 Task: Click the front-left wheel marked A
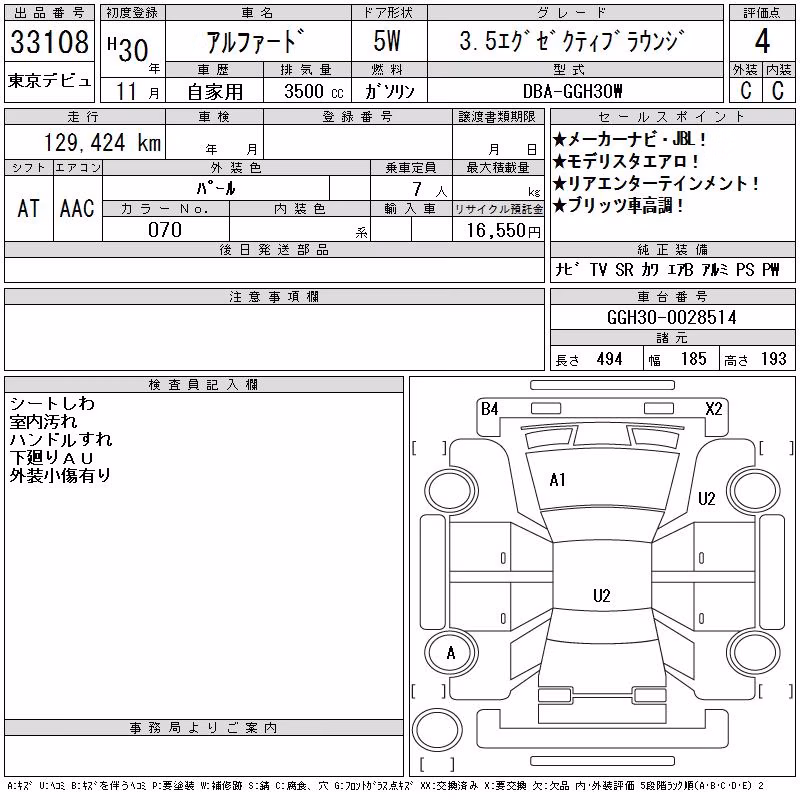[x=451, y=653]
